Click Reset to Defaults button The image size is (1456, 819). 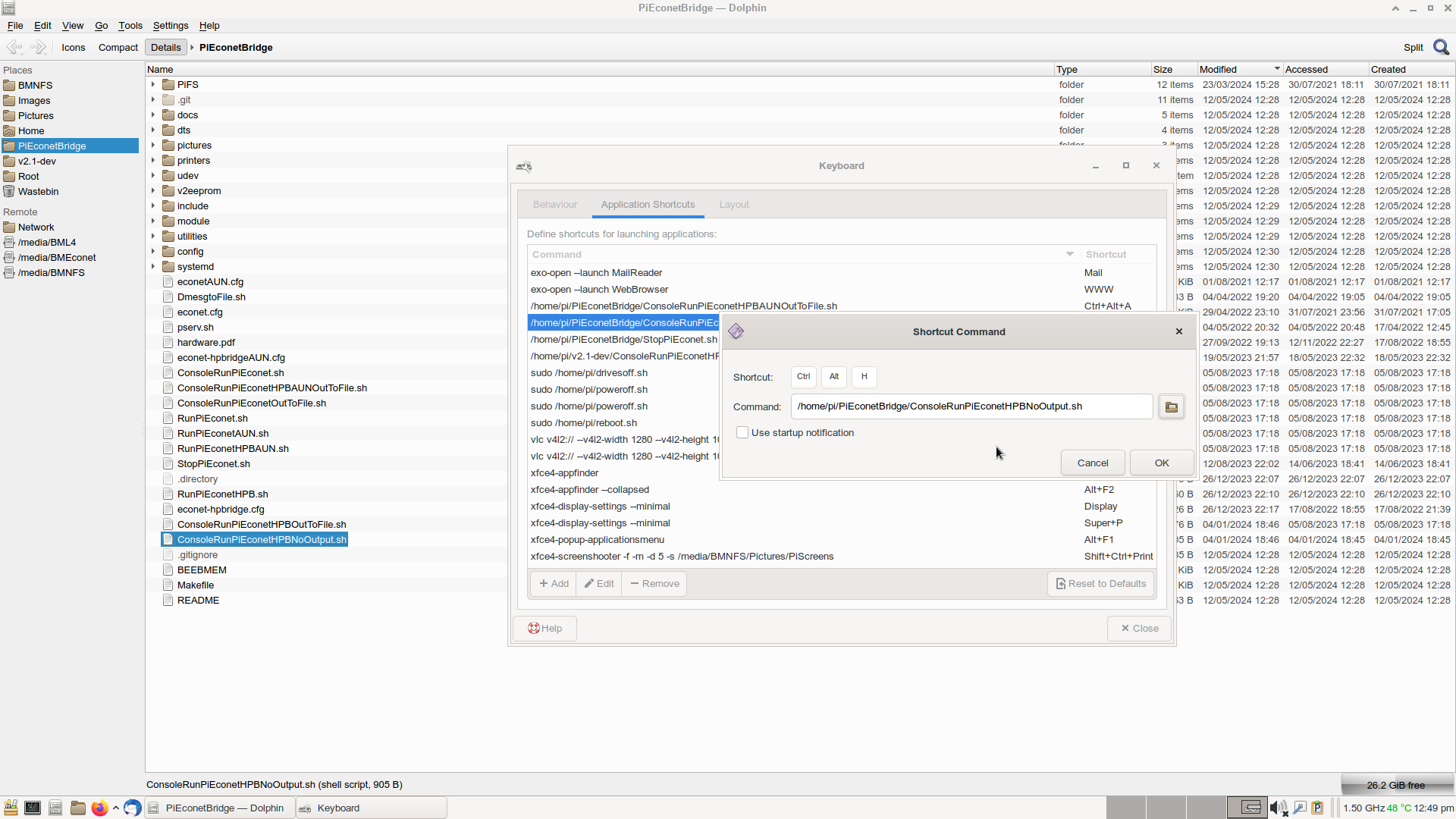[x=1100, y=583]
